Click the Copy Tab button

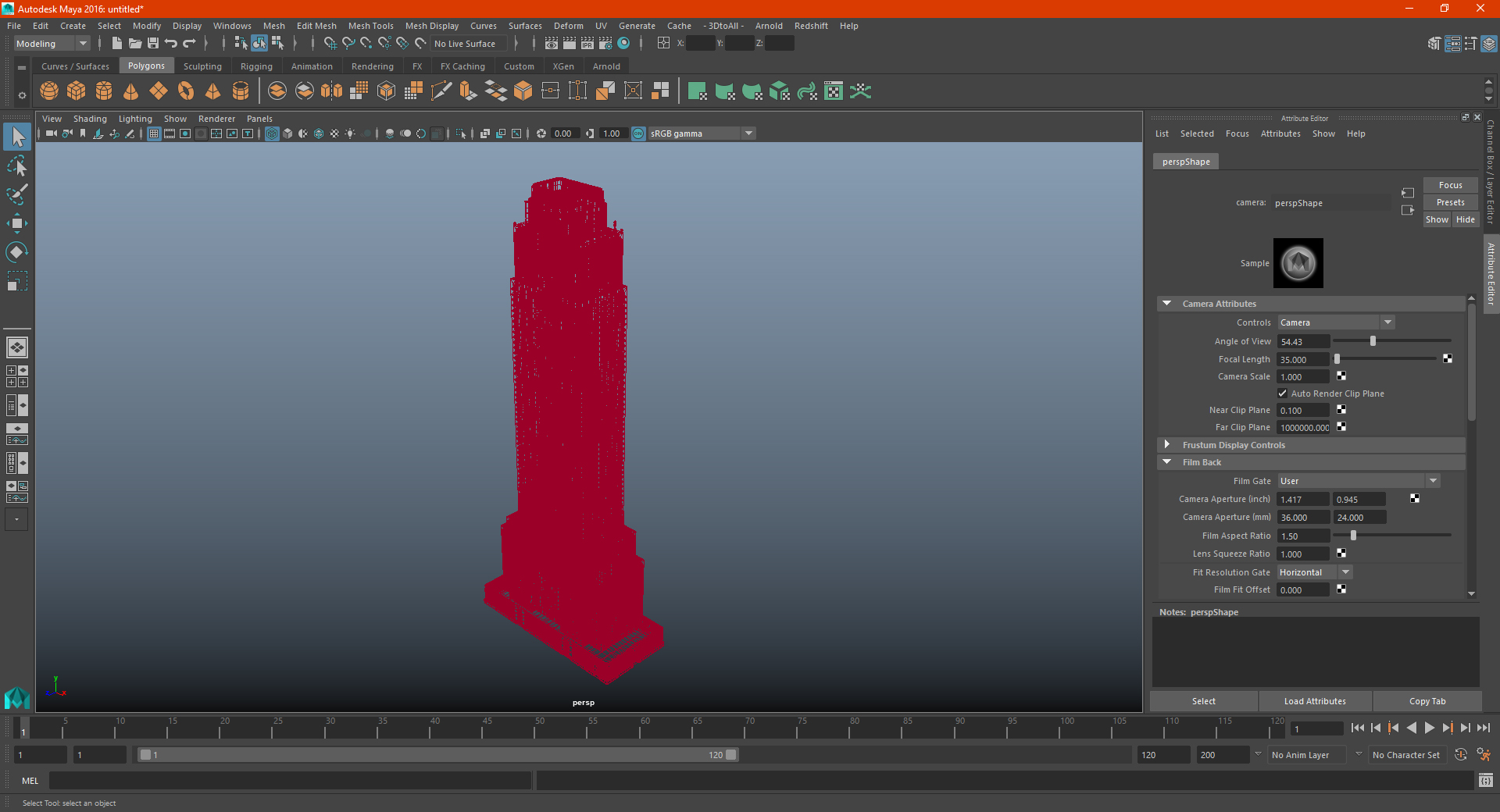pyautogui.click(x=1427, y=701)
